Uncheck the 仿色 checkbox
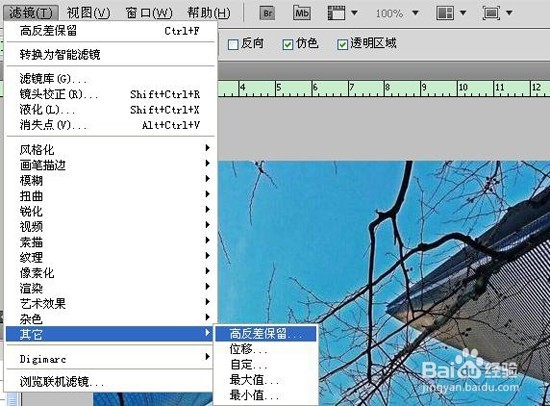This screenshot has width=550, height=406. pos(288,45)
